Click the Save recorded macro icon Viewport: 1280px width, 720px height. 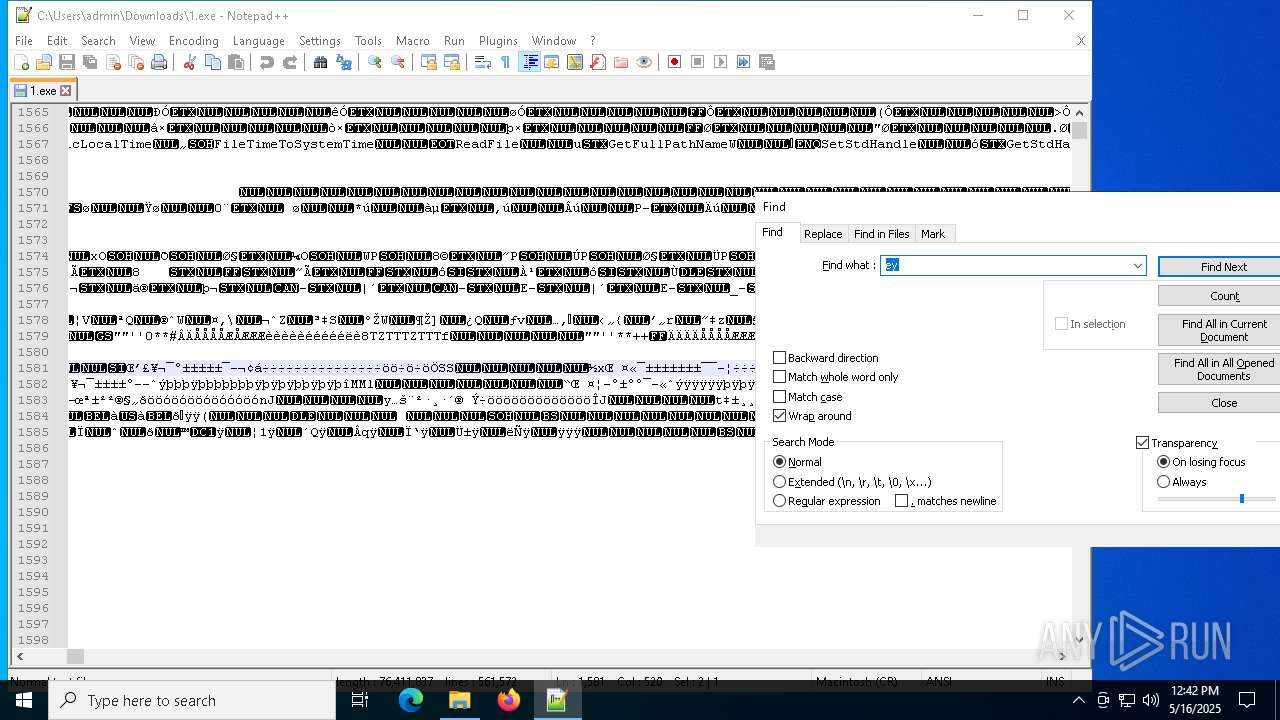tap(767, 62)
